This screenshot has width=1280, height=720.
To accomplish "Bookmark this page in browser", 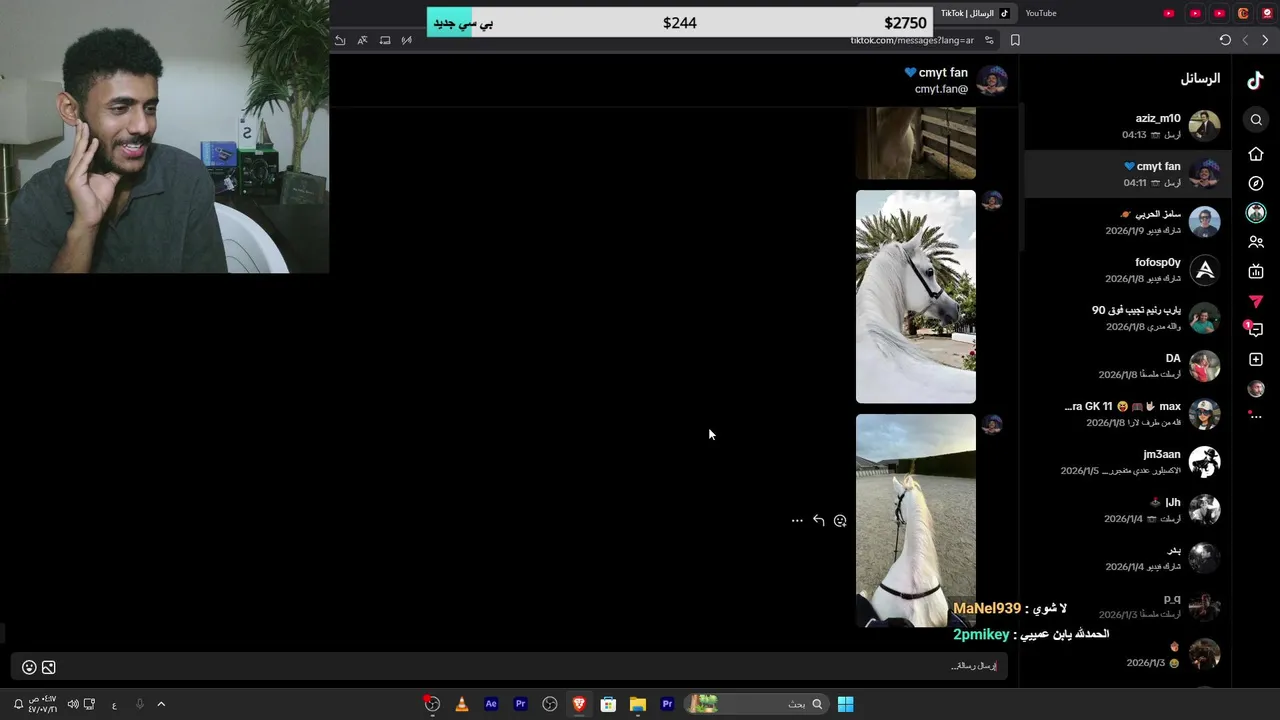I will click(1015, 40).
